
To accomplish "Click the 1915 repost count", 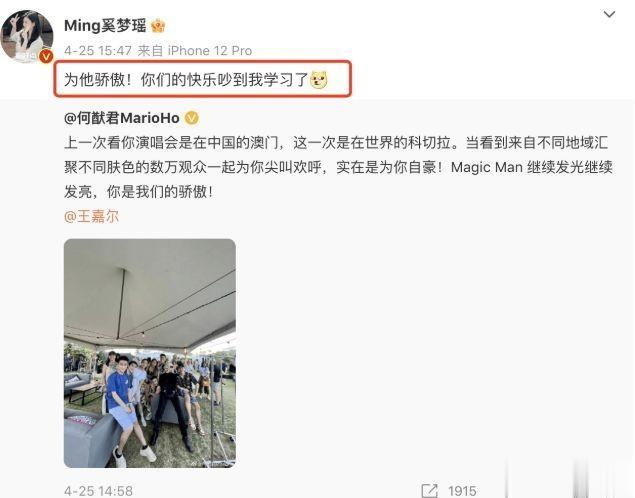I will 462,491.
